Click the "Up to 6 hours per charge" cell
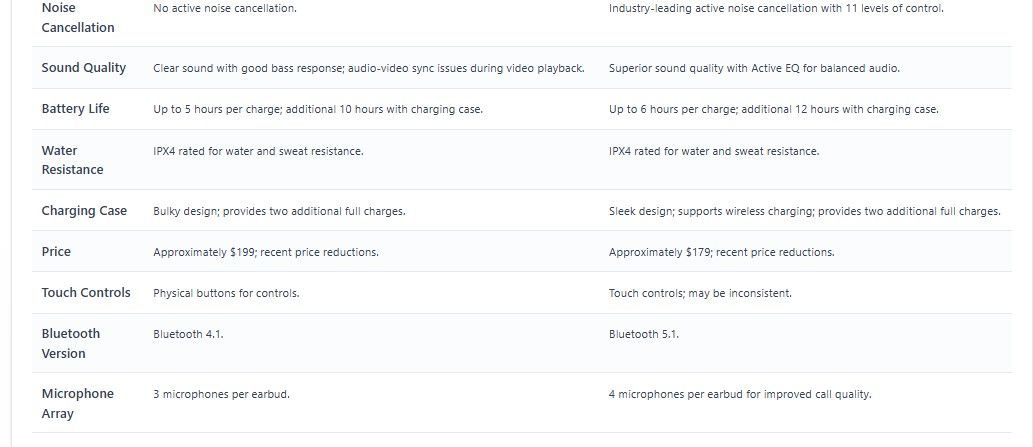Image resolution: width=1033 pixels, height=447 pixels. pos(773,109)
